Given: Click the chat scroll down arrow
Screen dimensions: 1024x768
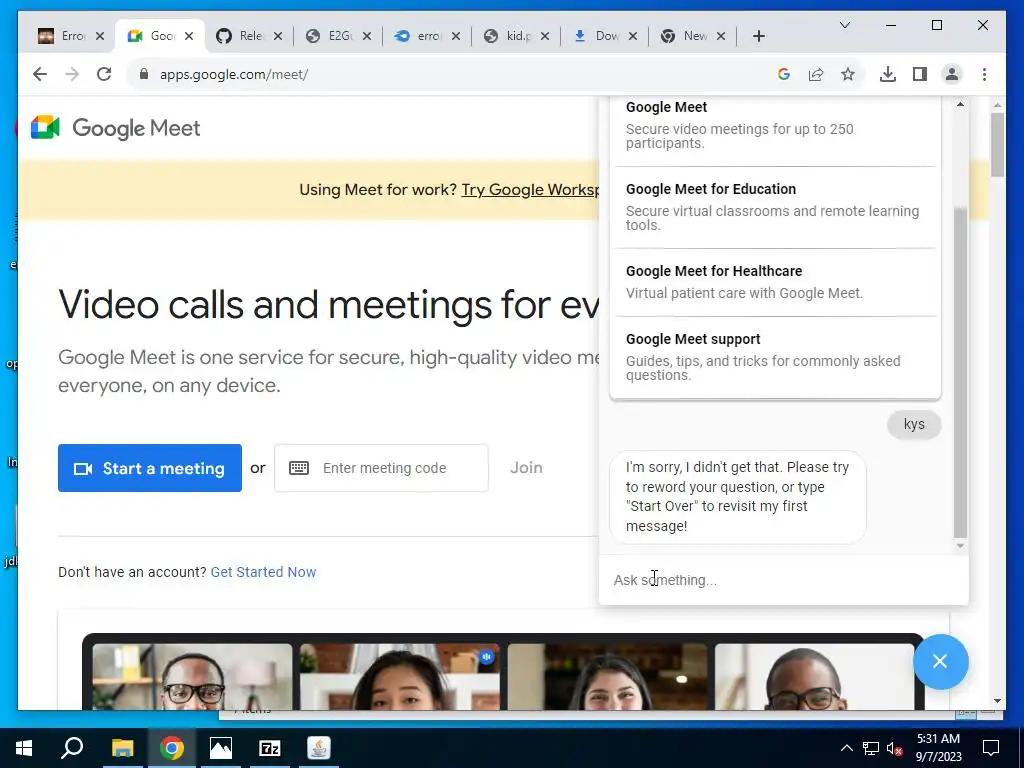Looking at the screenshot, I should point(960,546).
